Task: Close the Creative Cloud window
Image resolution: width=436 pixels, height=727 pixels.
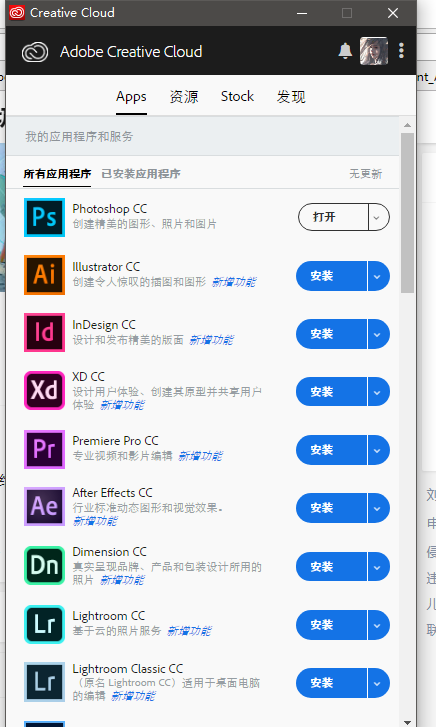Action: point(393,13)
